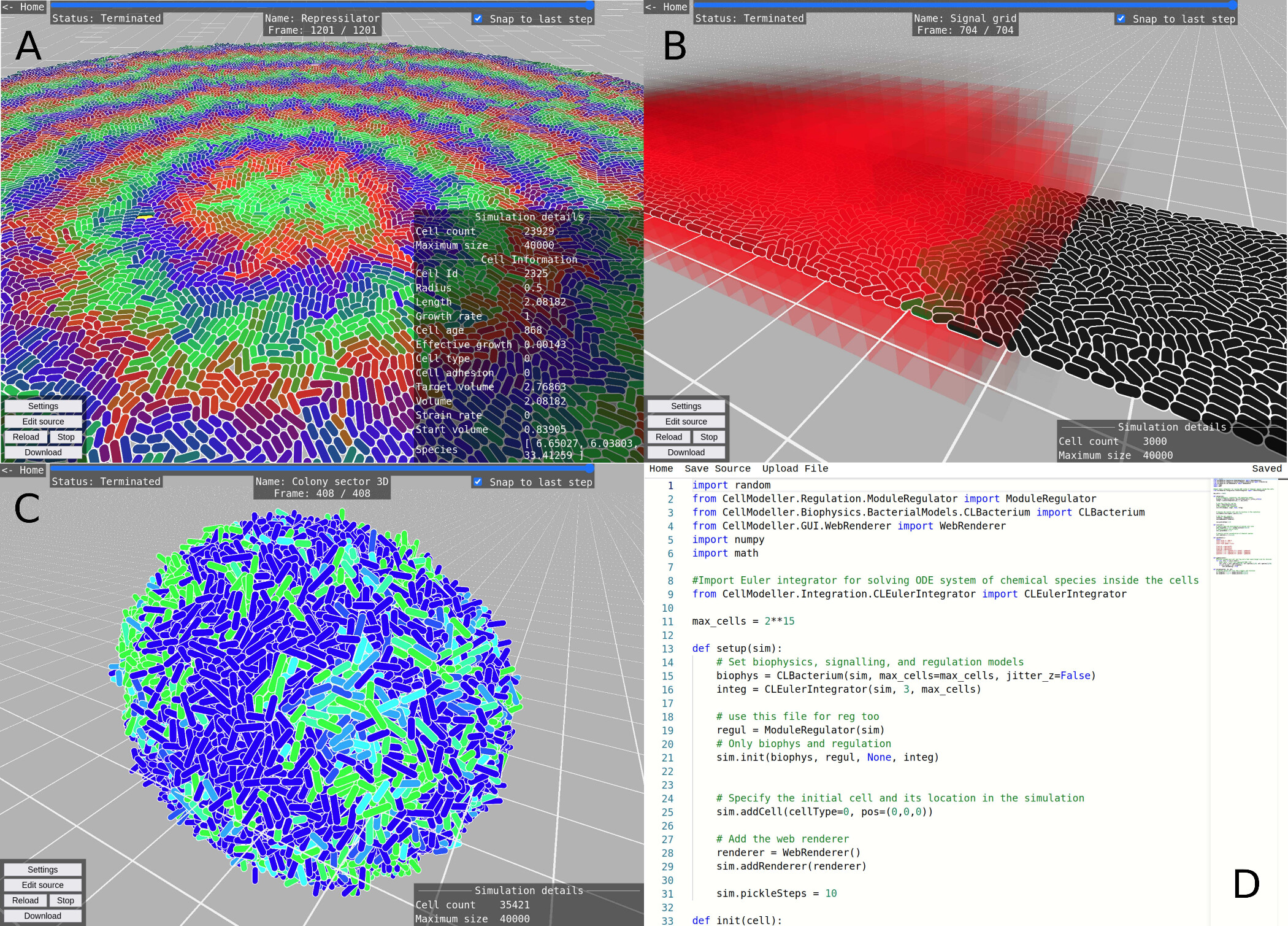Reload the Colony sector 3D simulation
Viewport: 1288px width, 926px height.
(26, 900)
